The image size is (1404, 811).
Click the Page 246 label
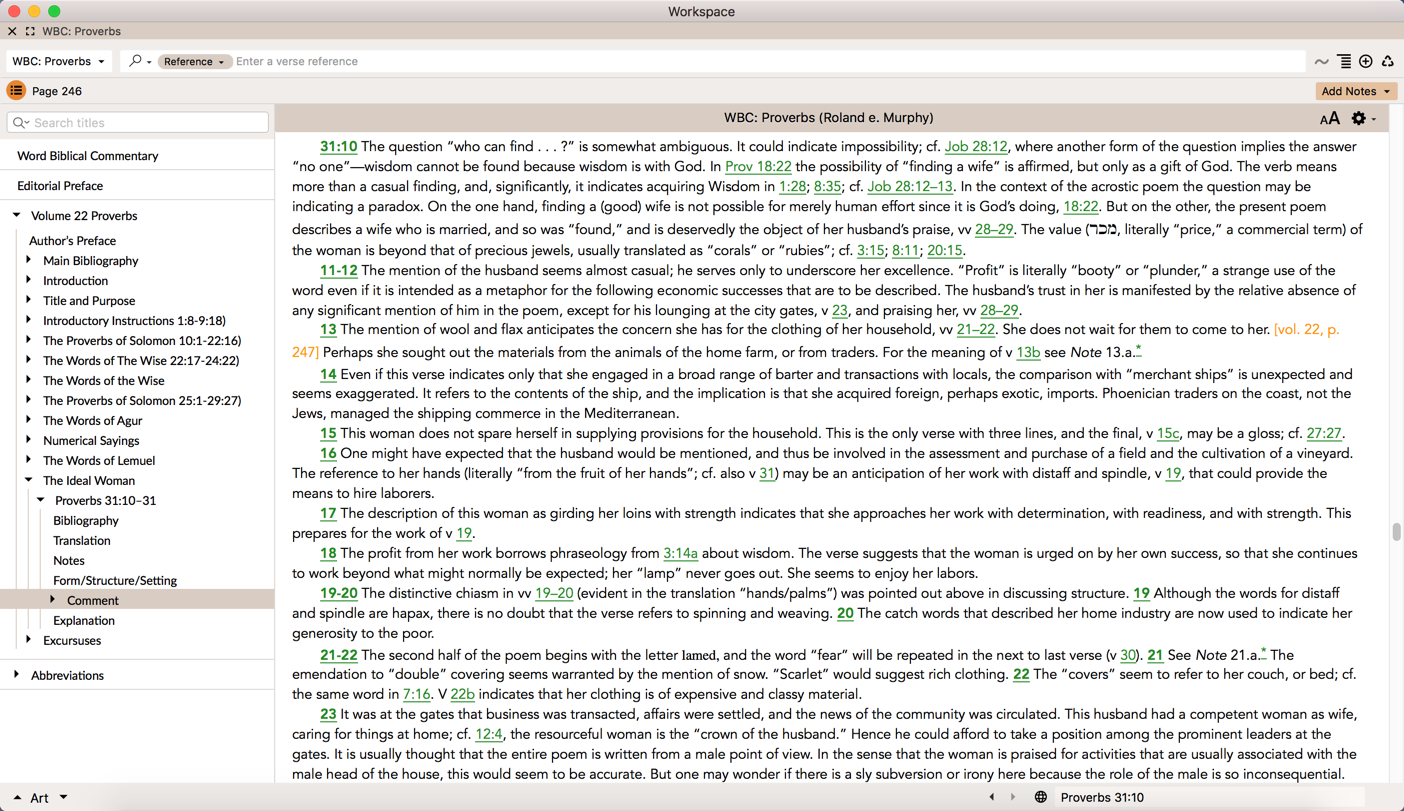[57, 91]
